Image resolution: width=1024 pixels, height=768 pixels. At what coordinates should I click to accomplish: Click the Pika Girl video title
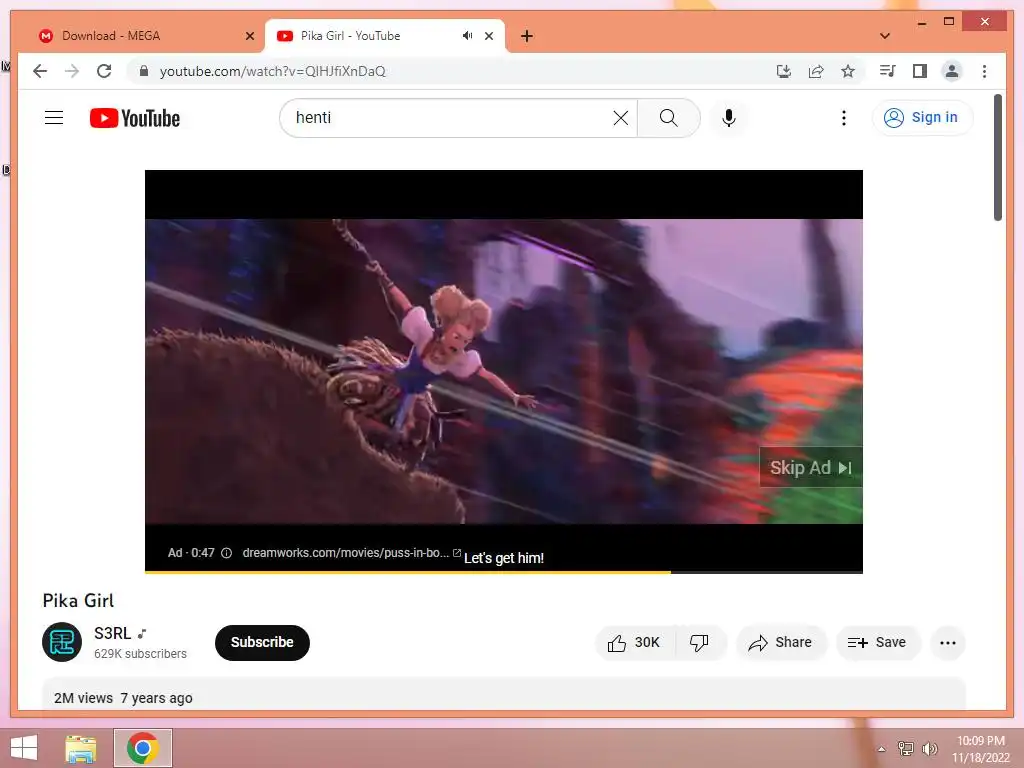point(78,601)
